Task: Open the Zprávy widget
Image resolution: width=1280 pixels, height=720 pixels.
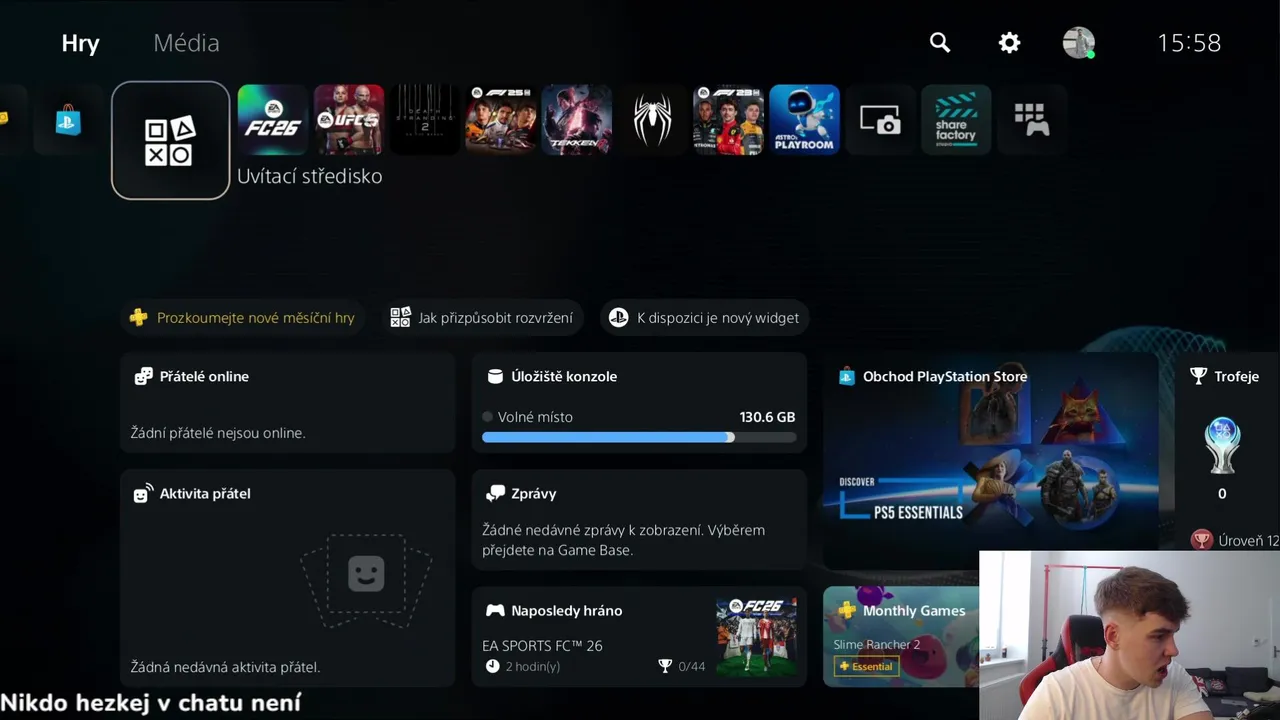Action: pyautogui.click(x=639, y=520)
